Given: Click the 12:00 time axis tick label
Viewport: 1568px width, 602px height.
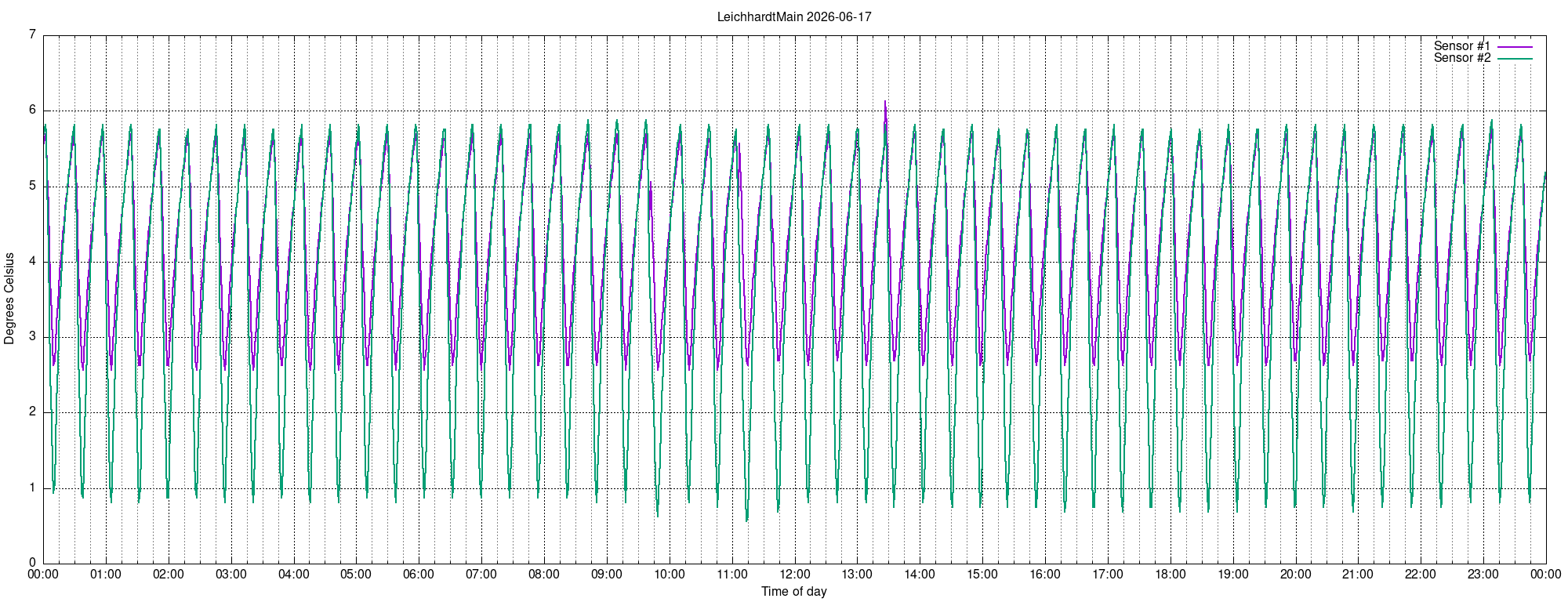Looking at the screenshot, I should [795, 574].
